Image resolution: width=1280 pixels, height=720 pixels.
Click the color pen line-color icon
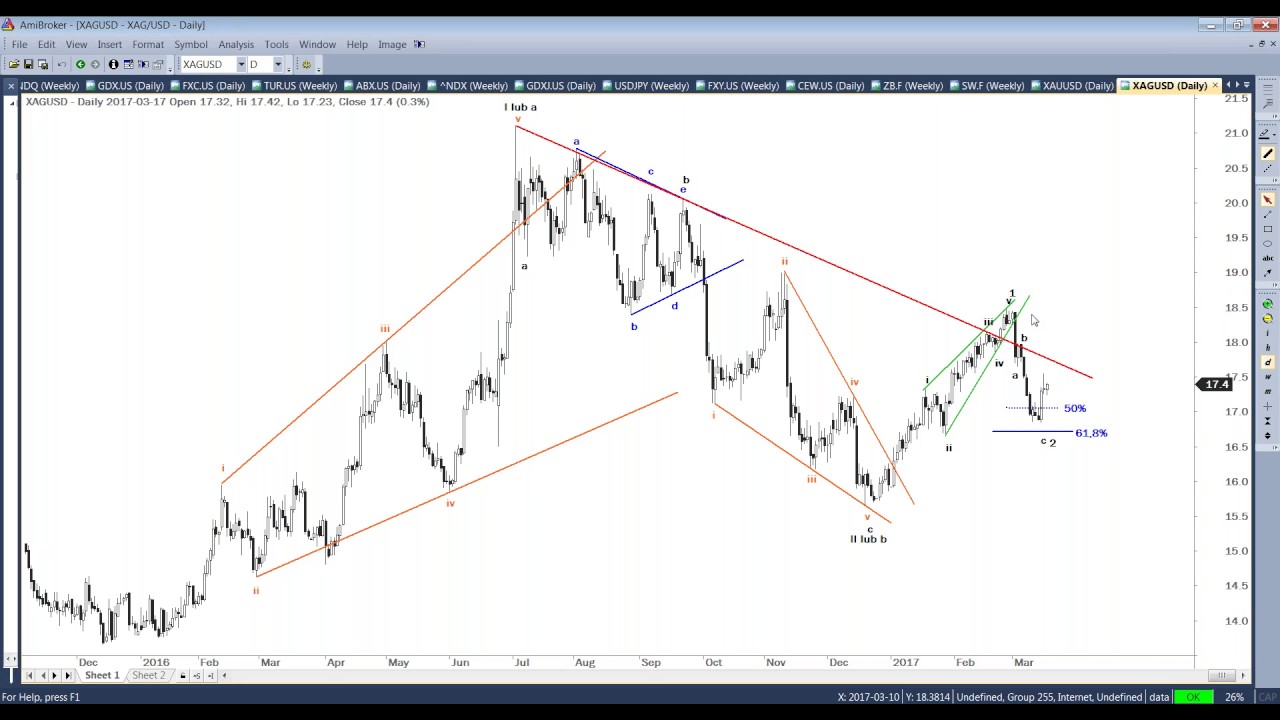[1266, 134]
